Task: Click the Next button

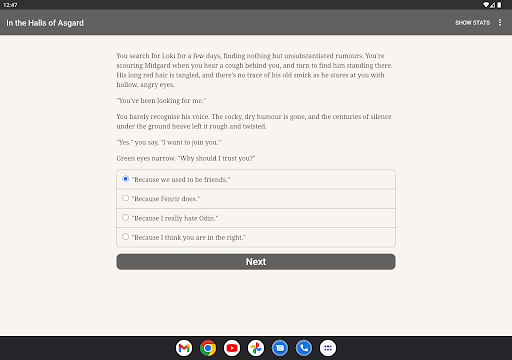Action: (256, 262)
